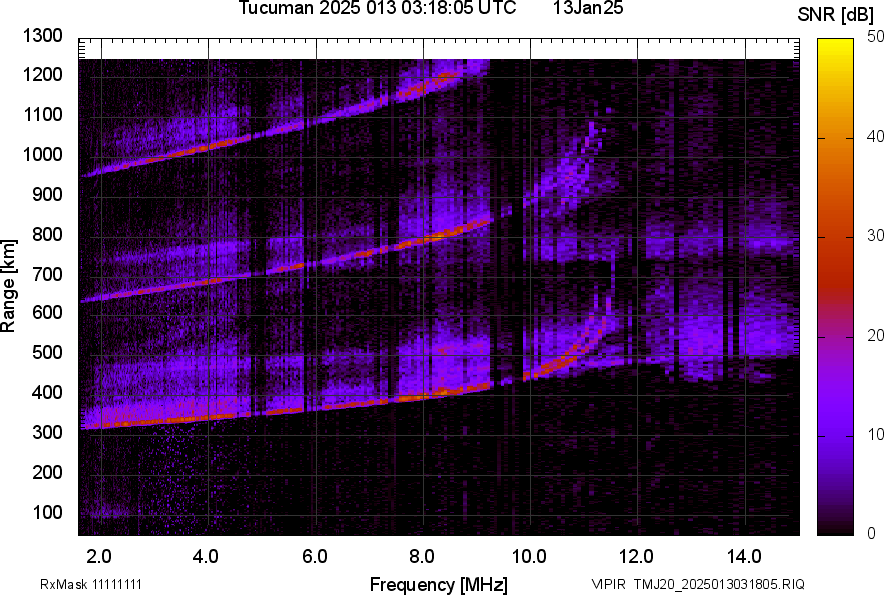Click the '14.0' tick on the frequency axis
Viewport: 884px width, 595px height.
(x=744, y=556)
